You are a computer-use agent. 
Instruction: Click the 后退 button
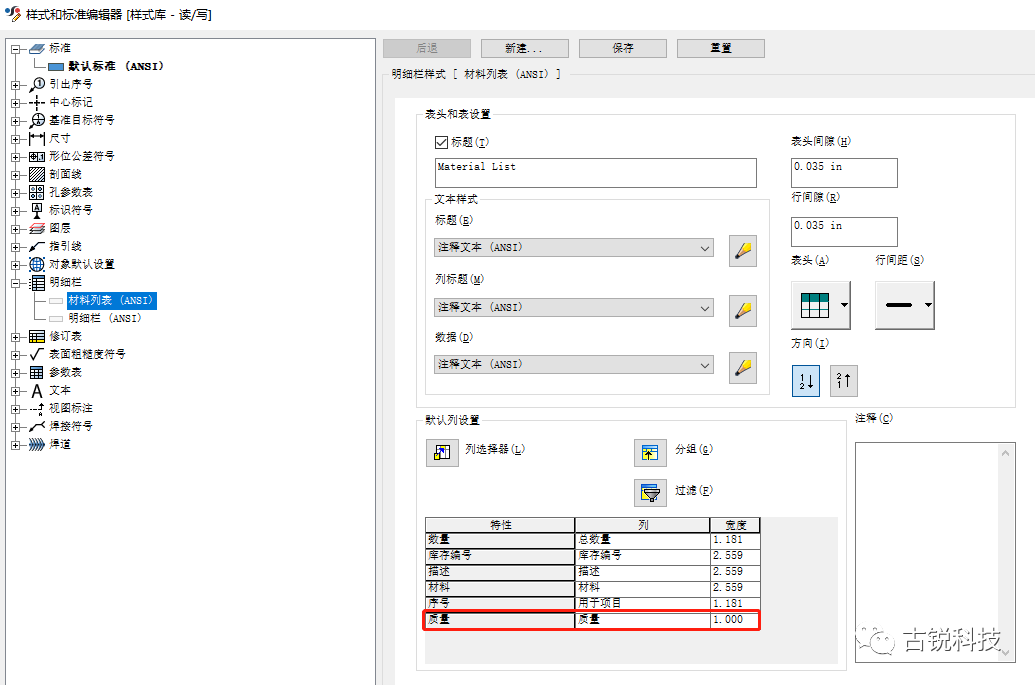pyautogui.click(x=427, y=48)
